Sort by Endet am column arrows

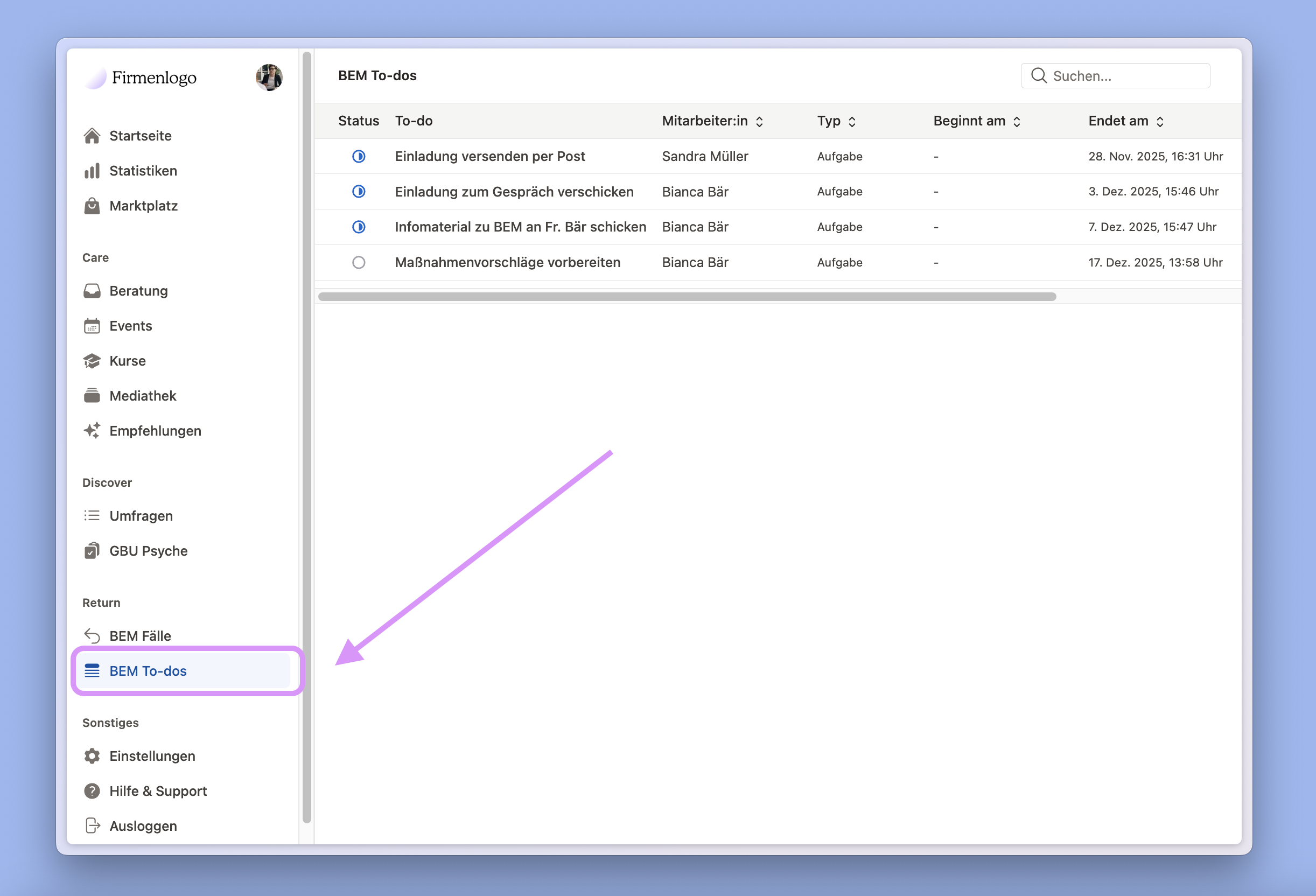point(1160,122)
